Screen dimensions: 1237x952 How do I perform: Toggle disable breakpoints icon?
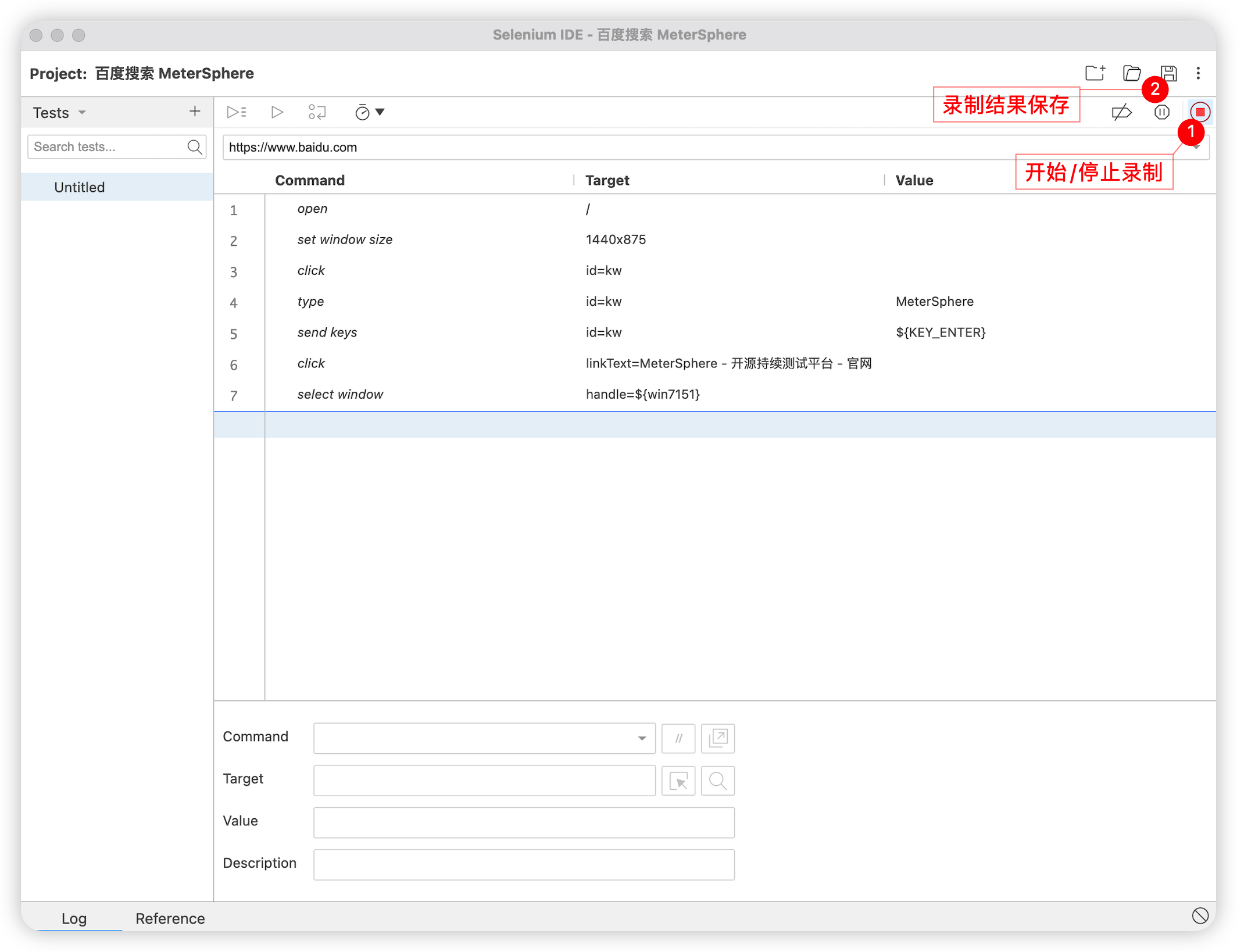tap(1121, 112)
